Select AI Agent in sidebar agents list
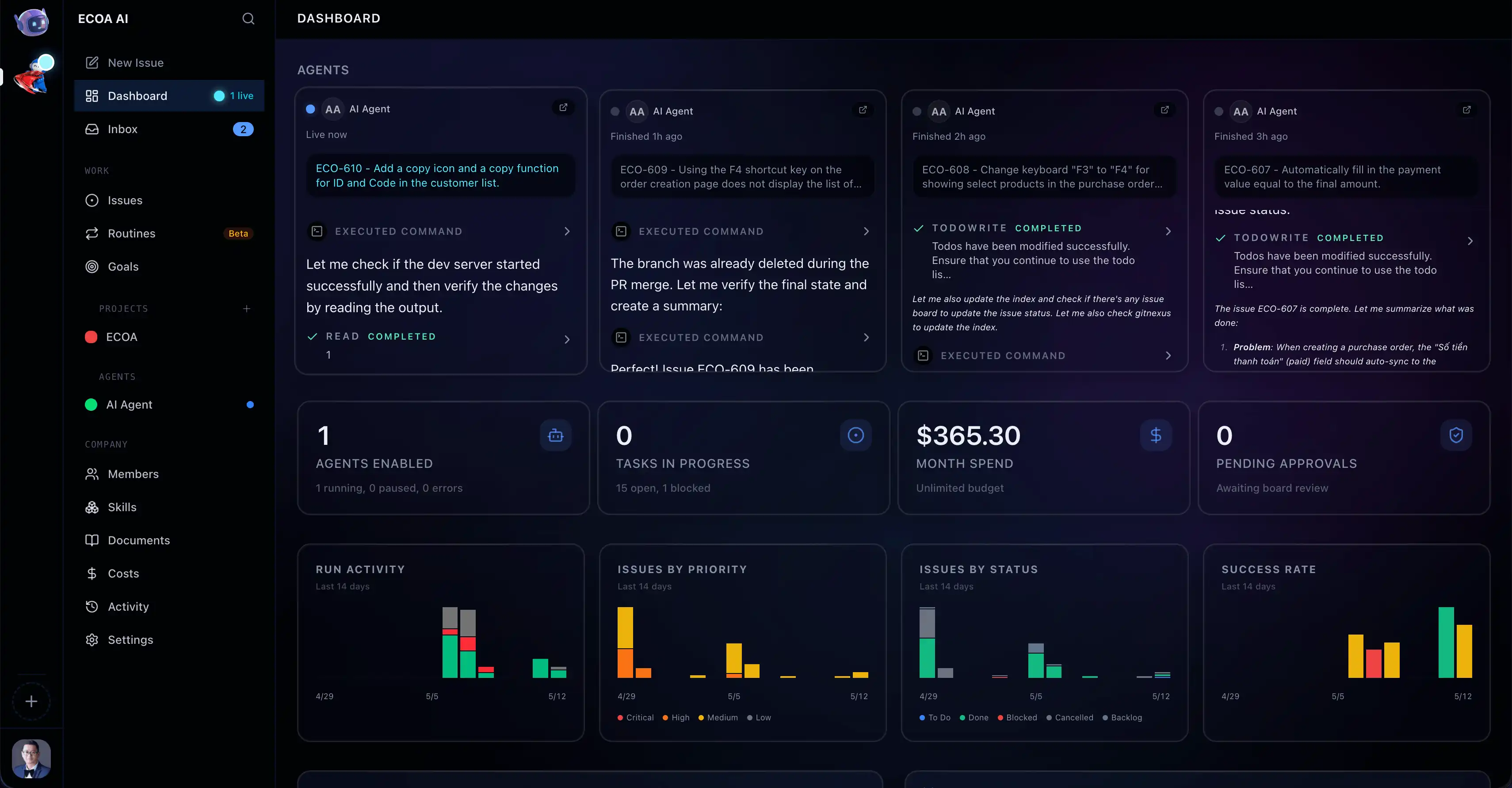This screenshot has height=788, width=1512. click(x=169, y=405)
